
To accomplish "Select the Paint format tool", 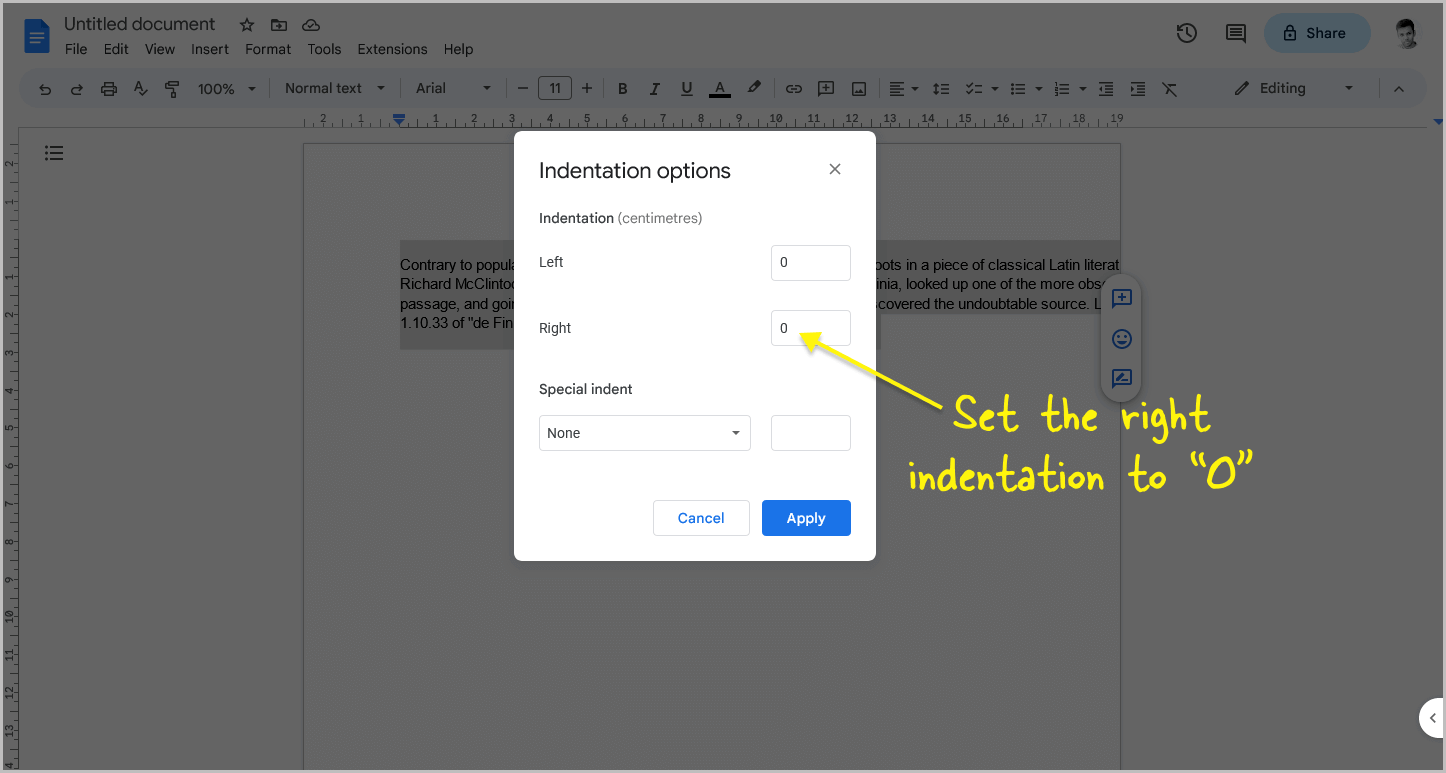I will tap(172, 88).
